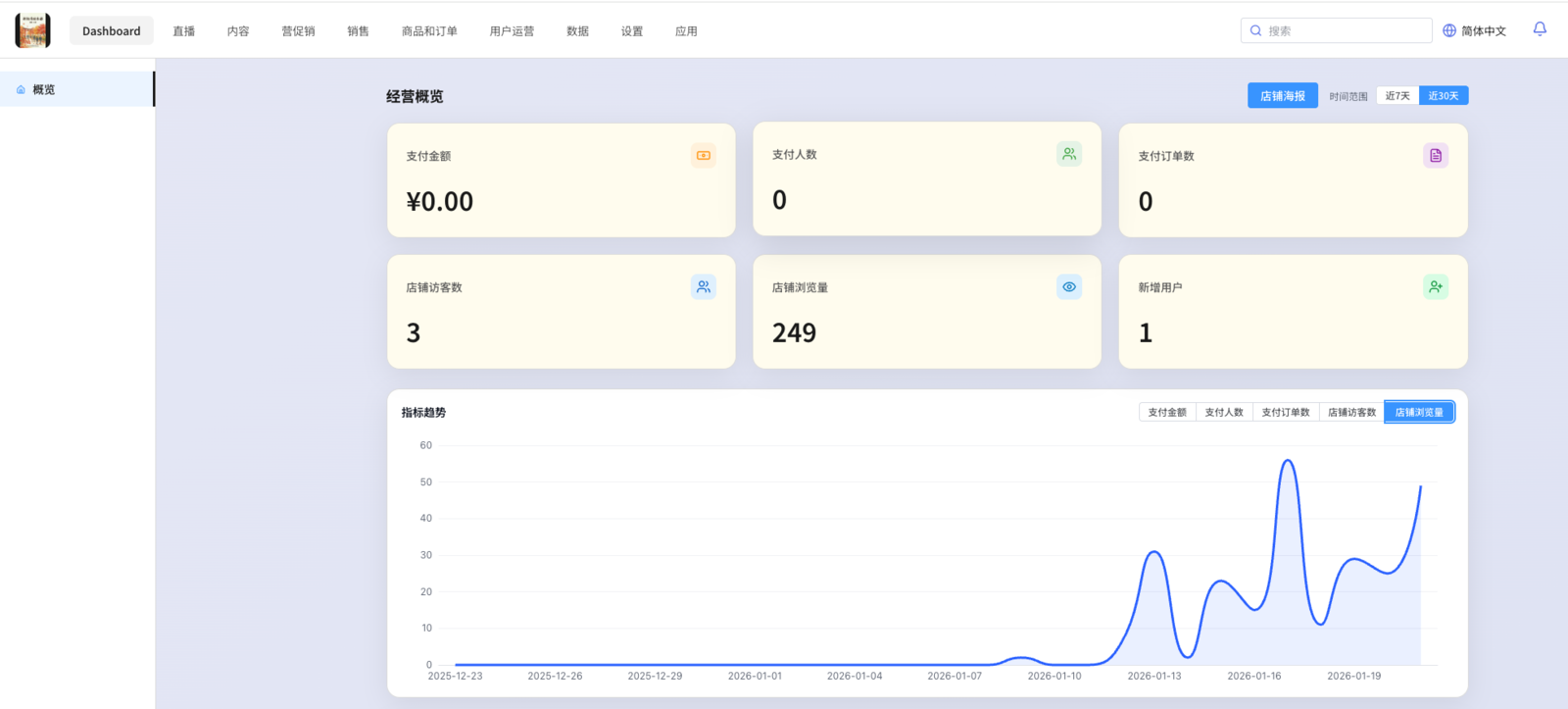Click the 支付人数 card users icon
This screenshot has height=709, width=1568.
pyautogui.click(x=1069, y=154)
